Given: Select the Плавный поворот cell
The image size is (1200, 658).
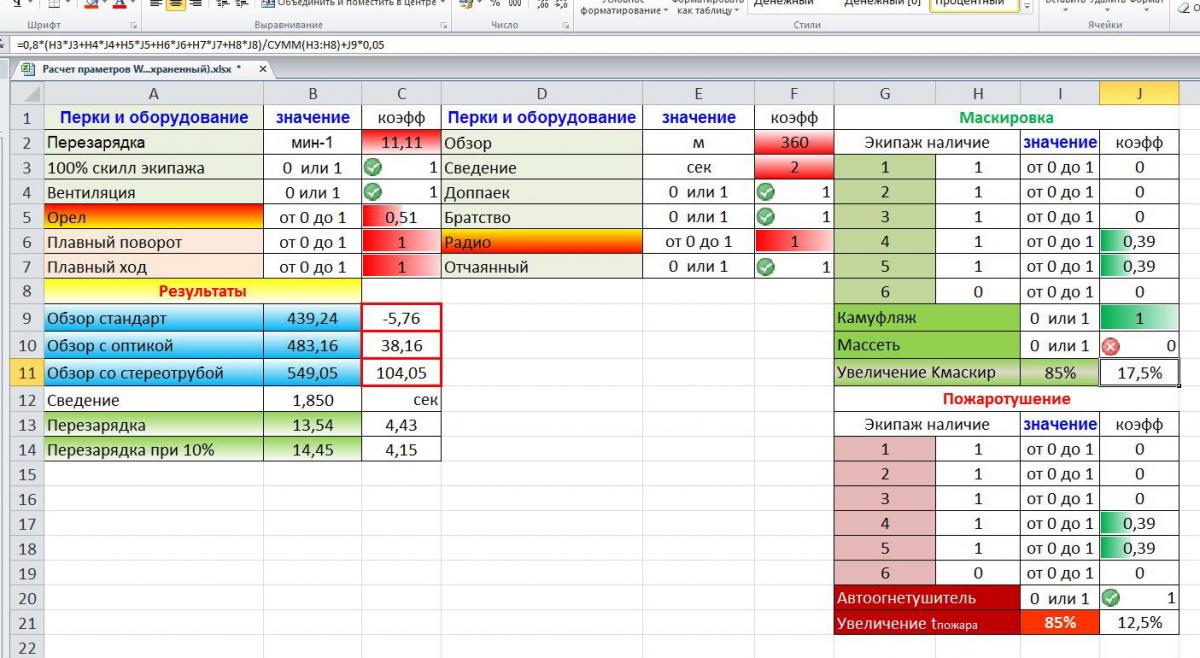Looking at the screenshot, I should [x=153, y=242].
